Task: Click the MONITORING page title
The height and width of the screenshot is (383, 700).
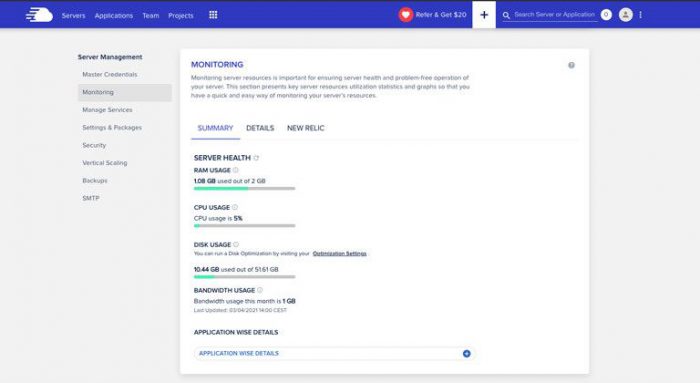Action: click(x=217, y=65)
